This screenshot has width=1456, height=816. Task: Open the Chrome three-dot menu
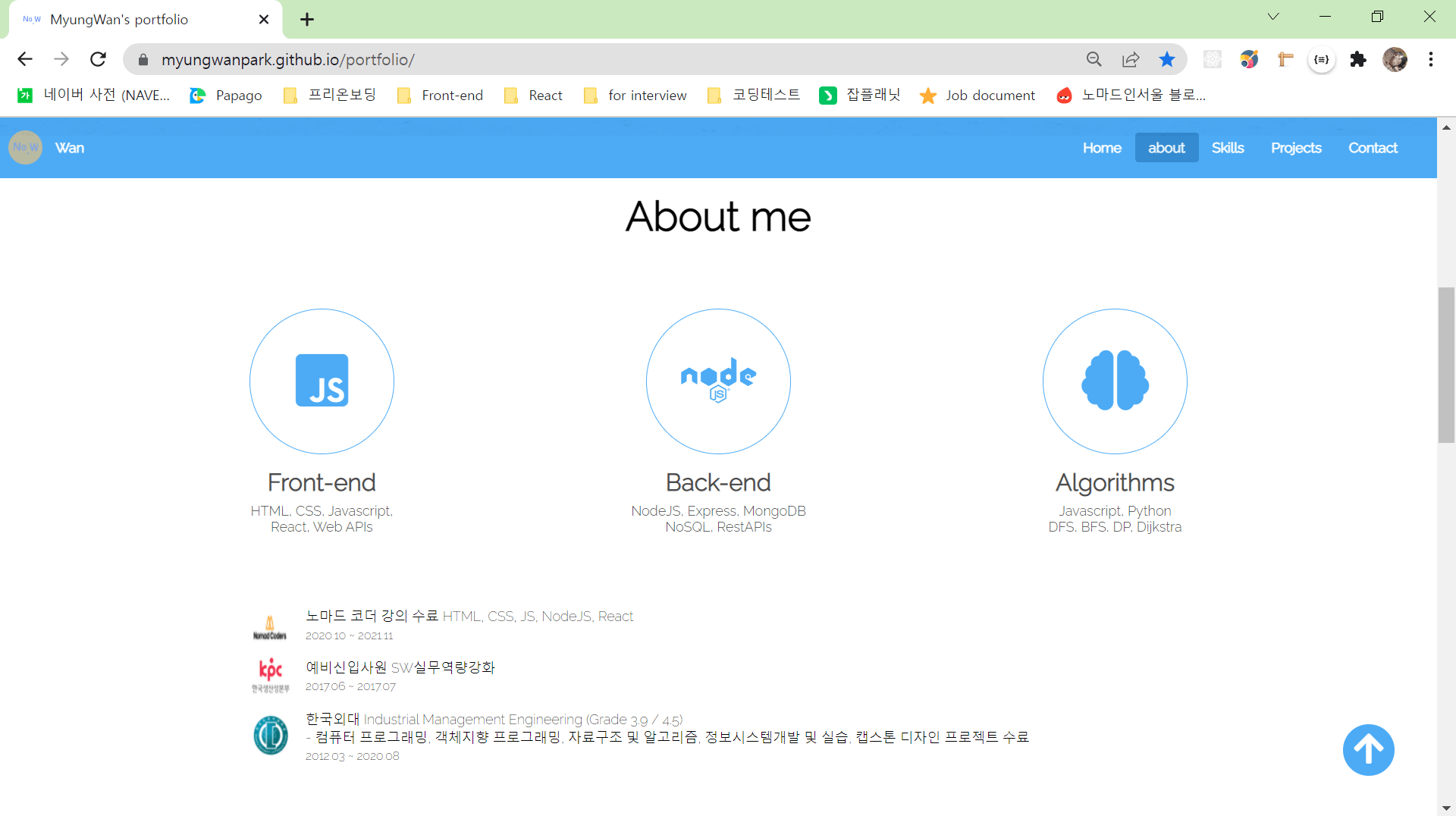coord(1431,59)
